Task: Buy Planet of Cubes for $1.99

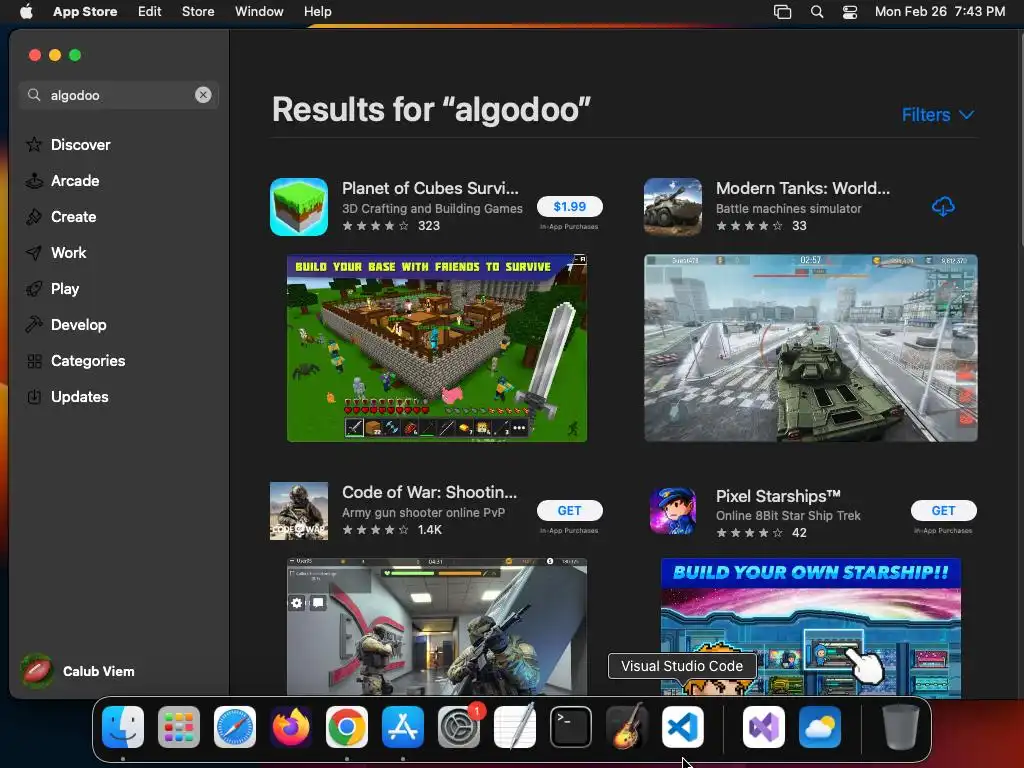Action: tap(569, 206)
